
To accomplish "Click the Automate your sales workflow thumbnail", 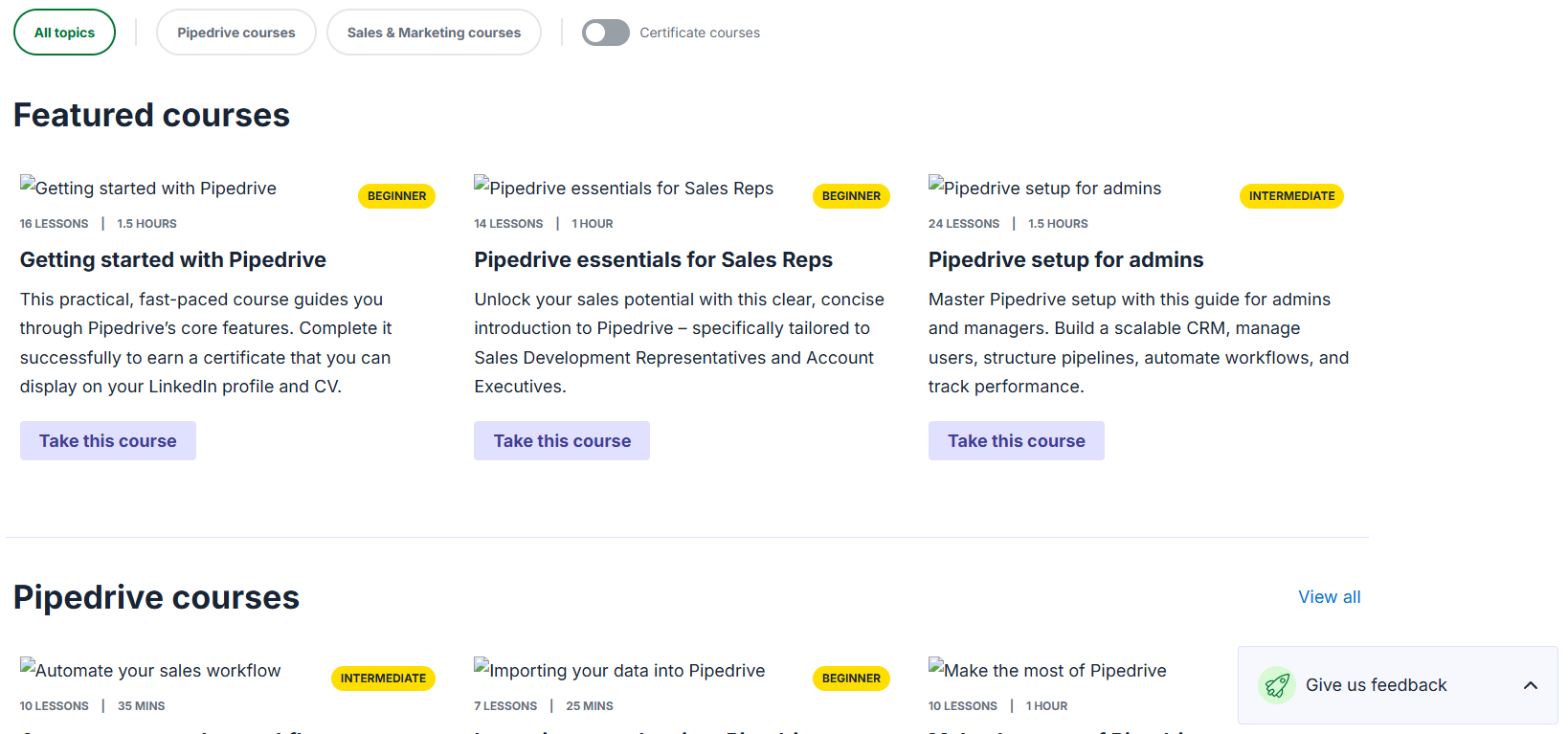I will 150,670.
